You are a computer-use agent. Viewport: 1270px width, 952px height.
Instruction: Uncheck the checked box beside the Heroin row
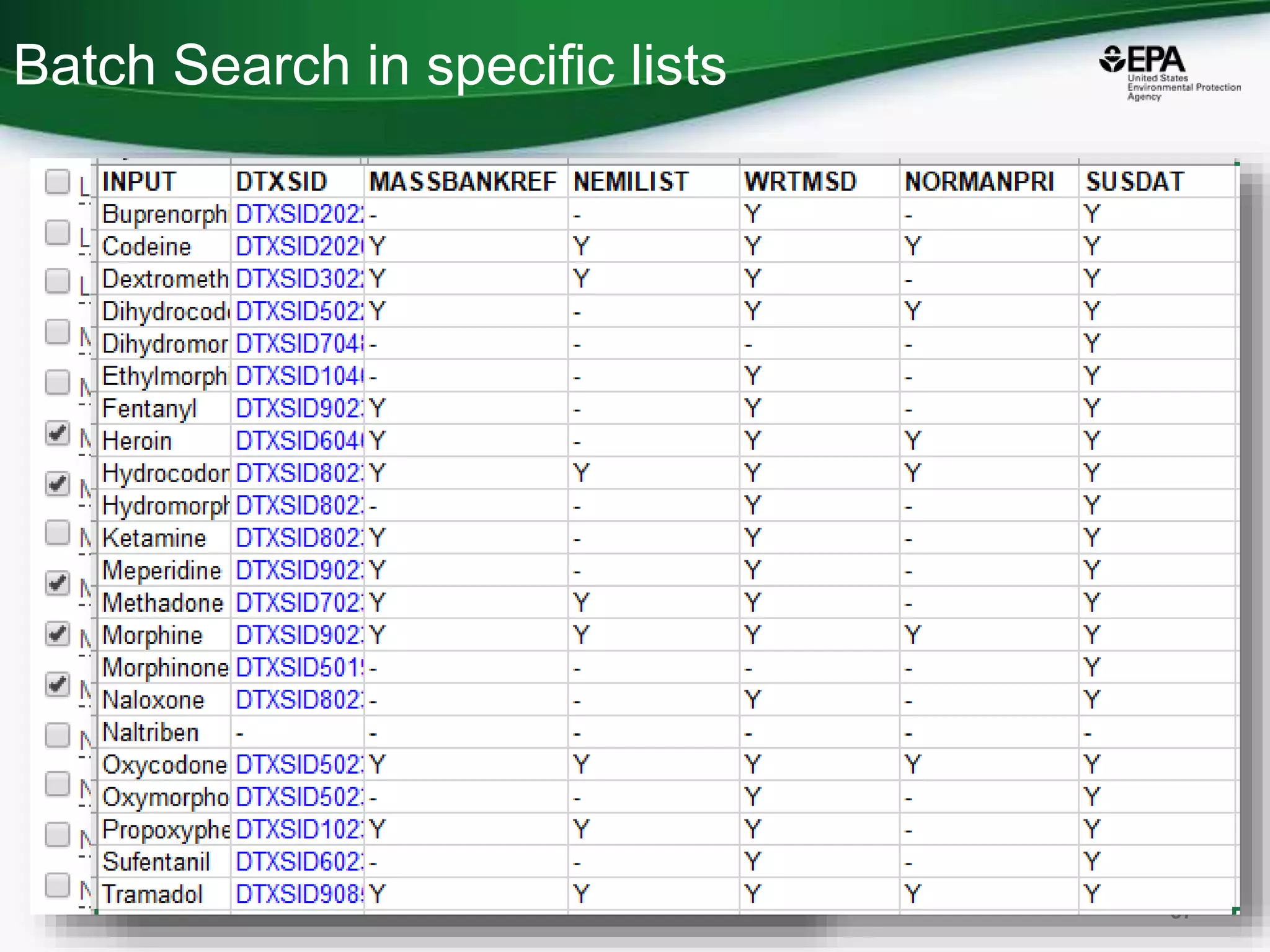click(x=58, y=433)
